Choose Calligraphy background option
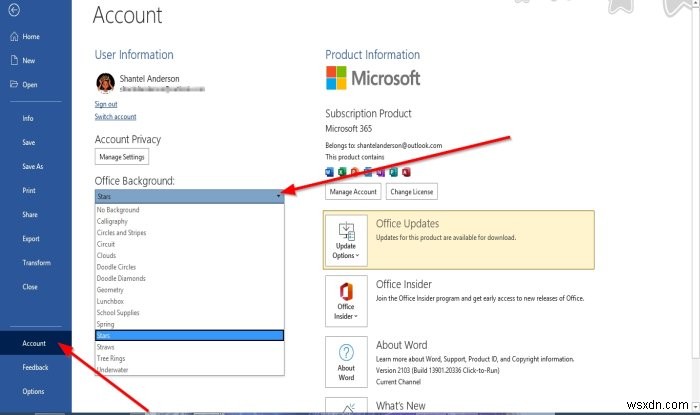The width and height of the screenshot is (700, 415). click(190, 221)
